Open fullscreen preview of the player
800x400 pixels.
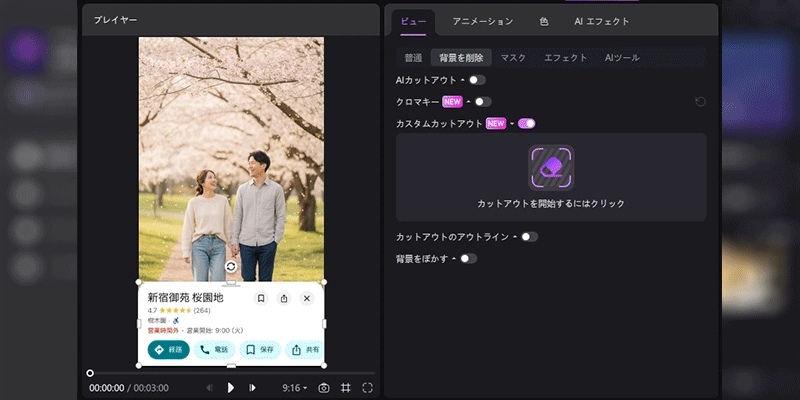click(367, 388)
